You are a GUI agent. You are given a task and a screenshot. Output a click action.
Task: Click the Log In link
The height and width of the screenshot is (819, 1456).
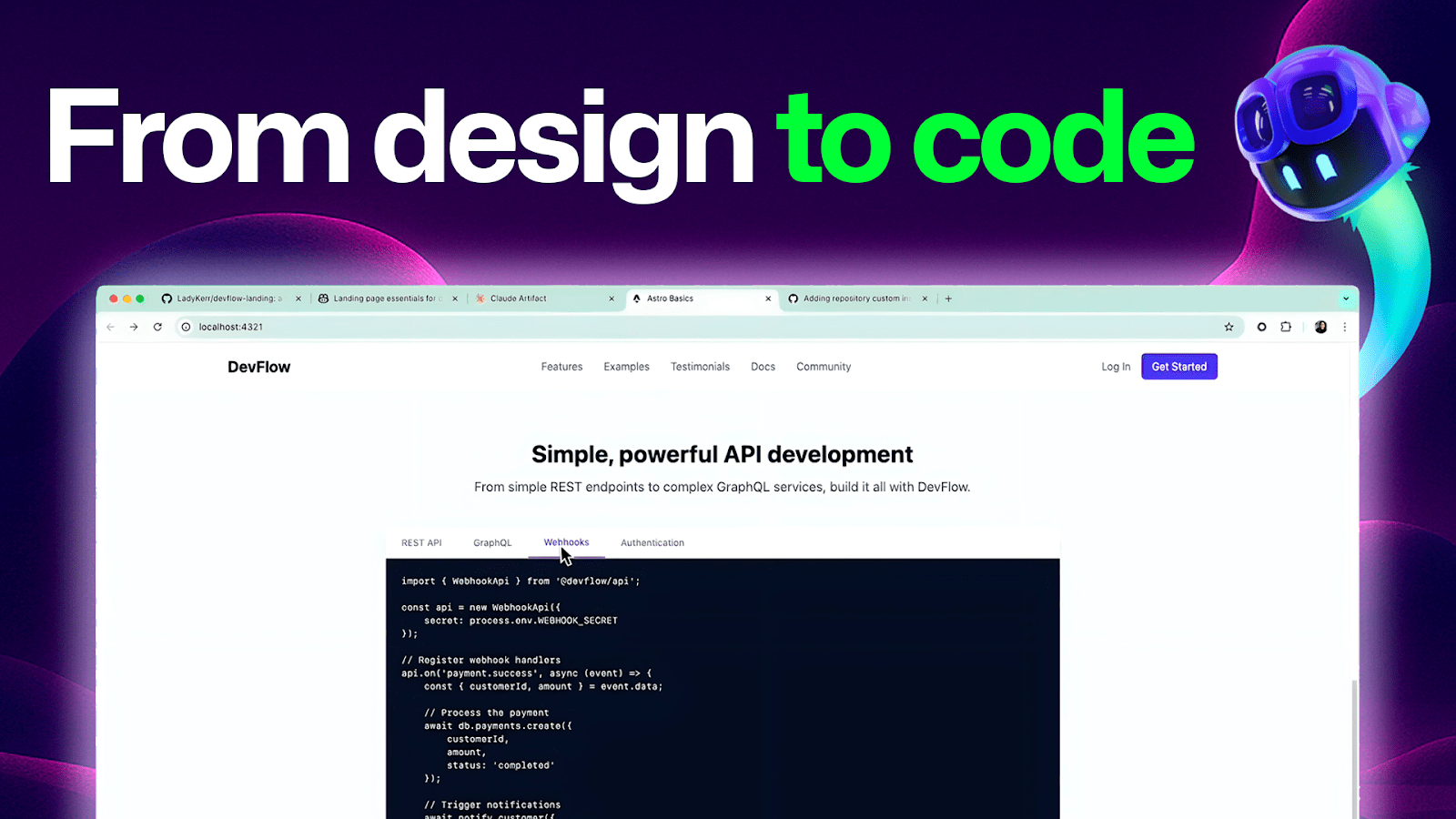(1115, 366)
